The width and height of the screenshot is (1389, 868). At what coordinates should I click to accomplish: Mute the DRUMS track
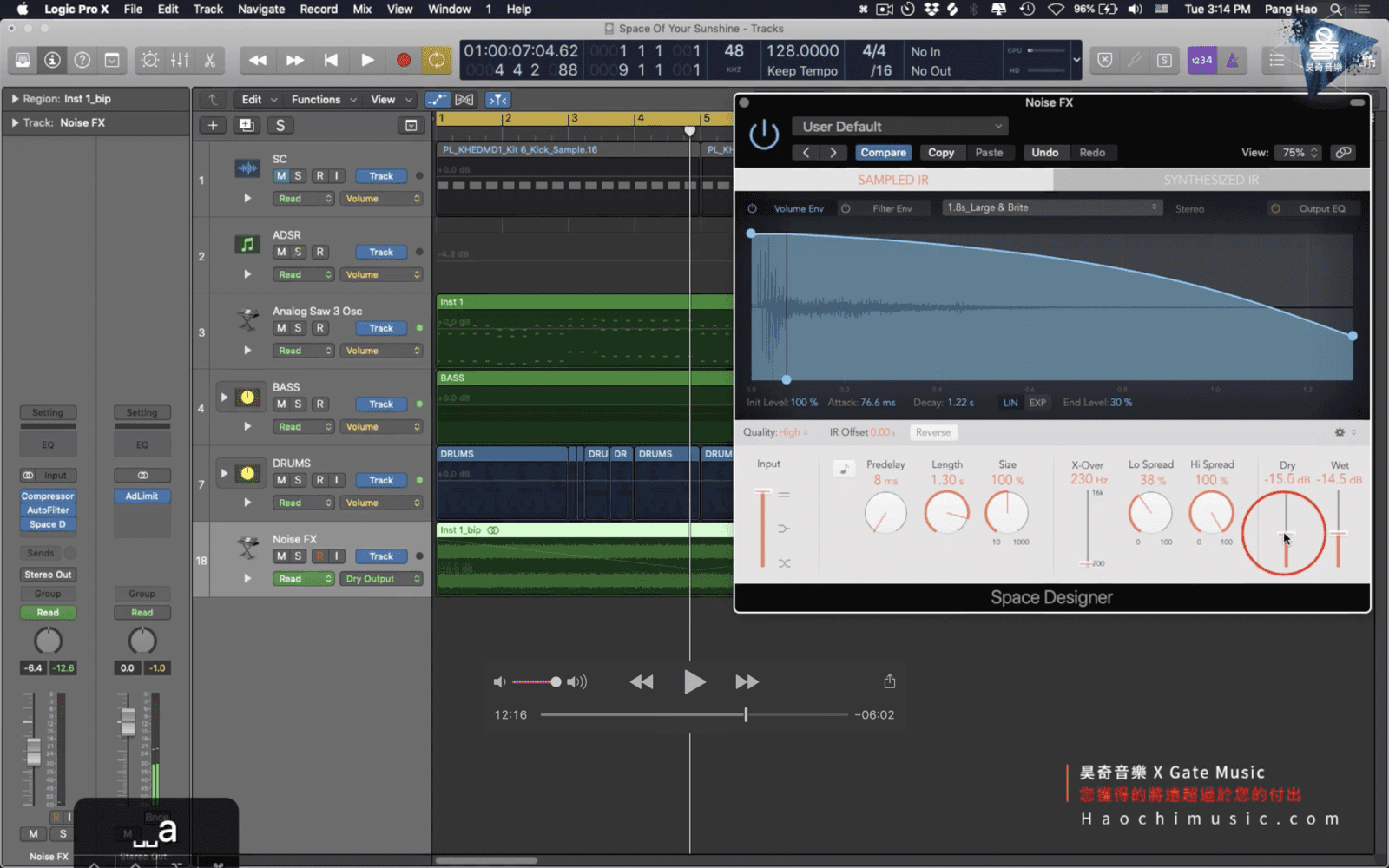pyautogui.click(x=281, y=480)
